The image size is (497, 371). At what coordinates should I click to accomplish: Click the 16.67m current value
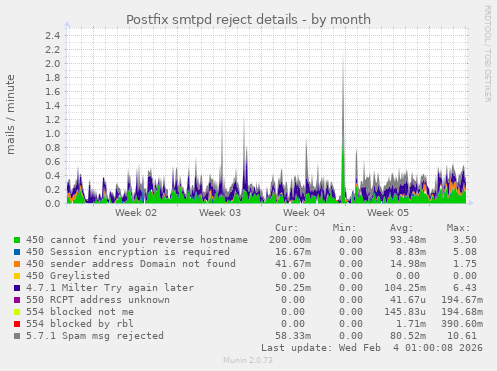tap(293, 252)
